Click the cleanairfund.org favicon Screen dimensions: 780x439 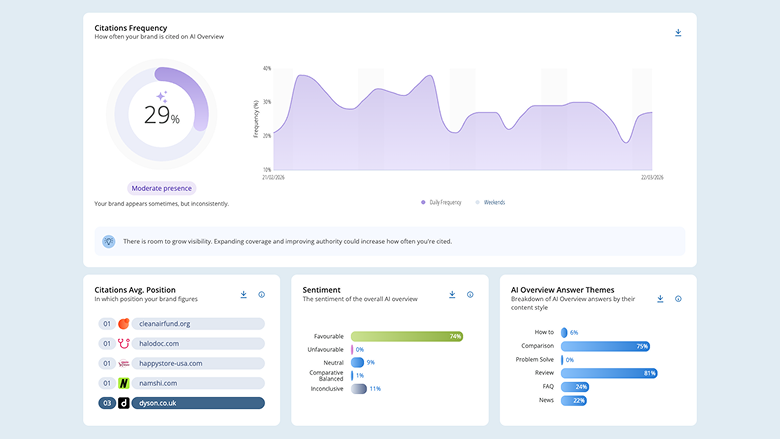click(x=124, y=324)
